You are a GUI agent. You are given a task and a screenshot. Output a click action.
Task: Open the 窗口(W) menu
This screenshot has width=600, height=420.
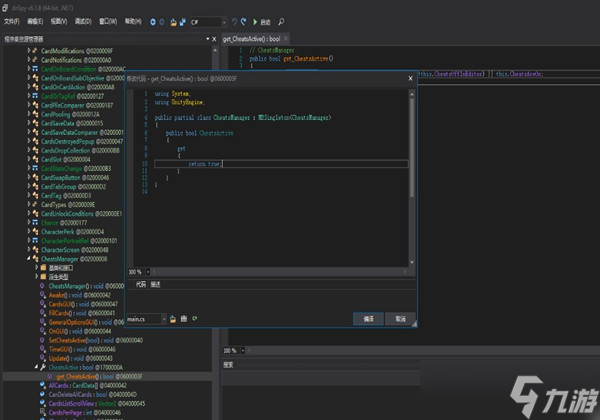[x=108, y=21]
